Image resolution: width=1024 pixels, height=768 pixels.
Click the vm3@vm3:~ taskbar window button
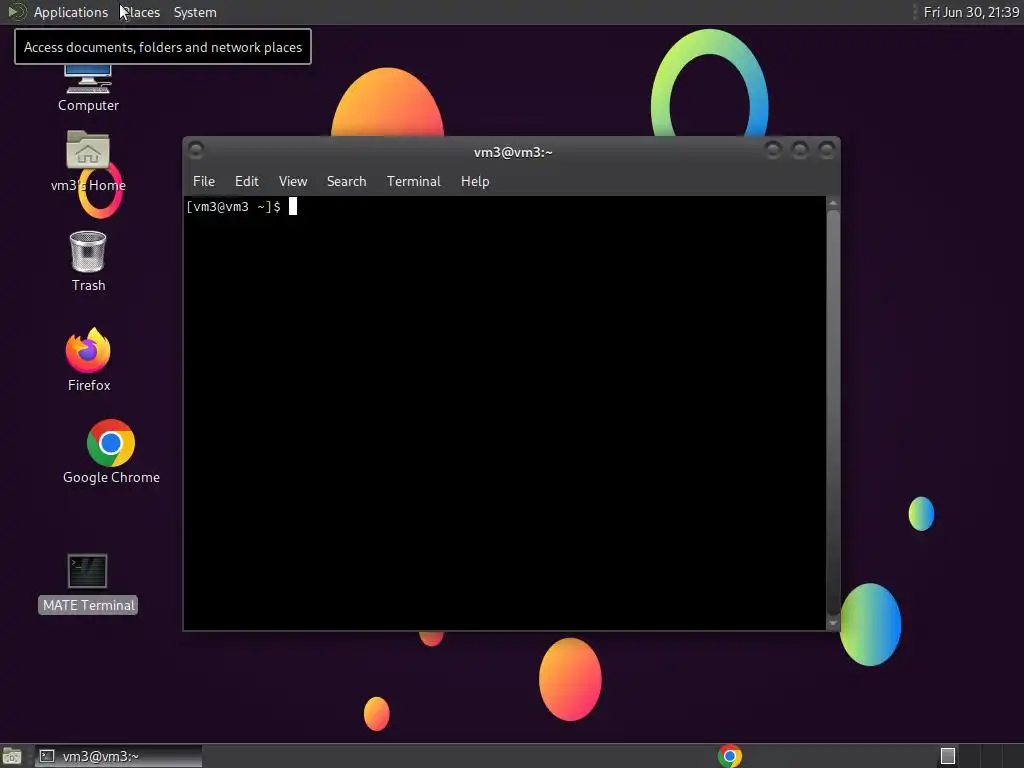pos(118,756)
